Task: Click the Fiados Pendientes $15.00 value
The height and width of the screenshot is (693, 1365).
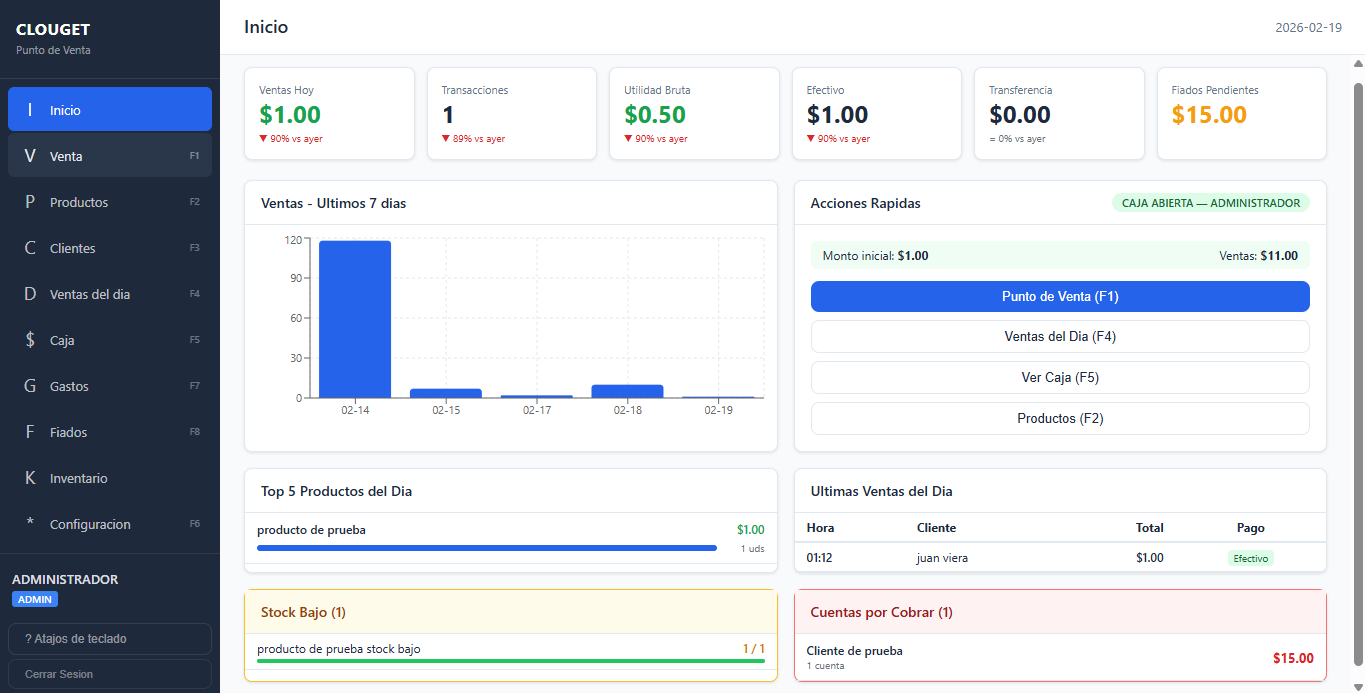Action: pyautogui.click(x=1209, y=115)
